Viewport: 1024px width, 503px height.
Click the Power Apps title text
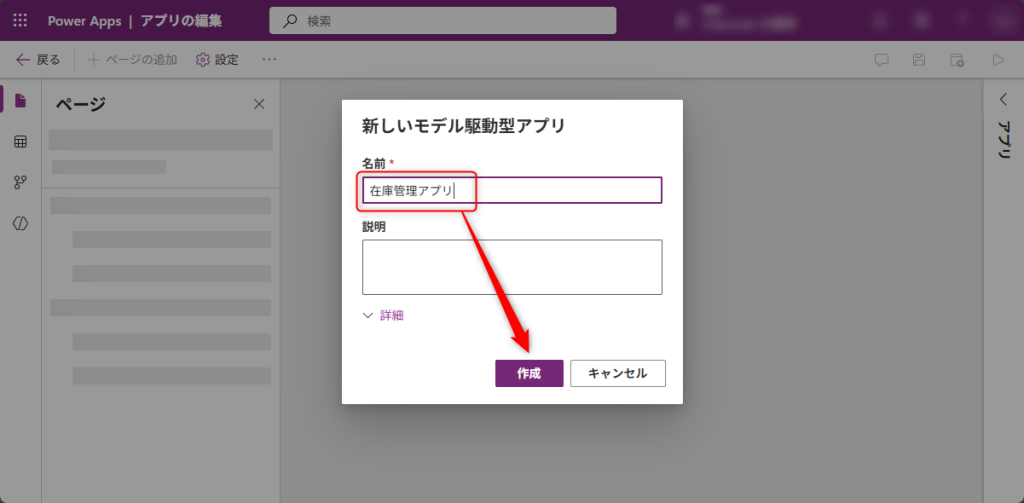[84, 21]
